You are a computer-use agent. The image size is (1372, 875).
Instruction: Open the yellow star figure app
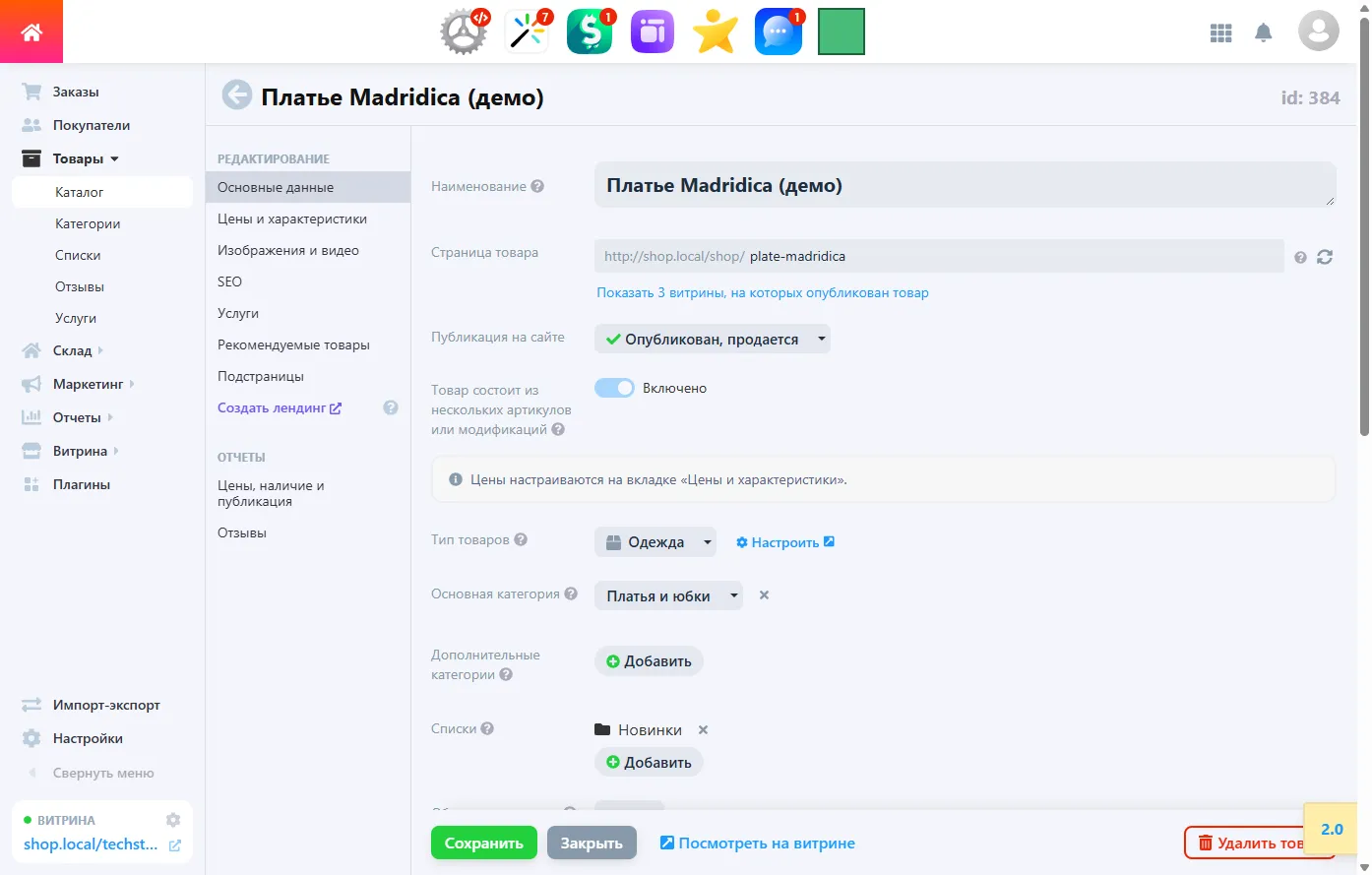click(x=715, y=31)
